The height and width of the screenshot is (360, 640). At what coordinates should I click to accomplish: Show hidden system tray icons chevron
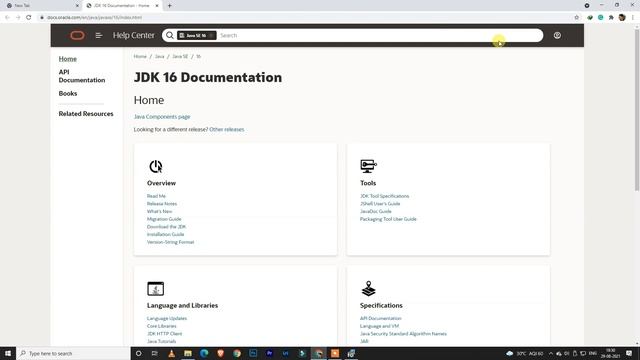(x=551, y=353)
